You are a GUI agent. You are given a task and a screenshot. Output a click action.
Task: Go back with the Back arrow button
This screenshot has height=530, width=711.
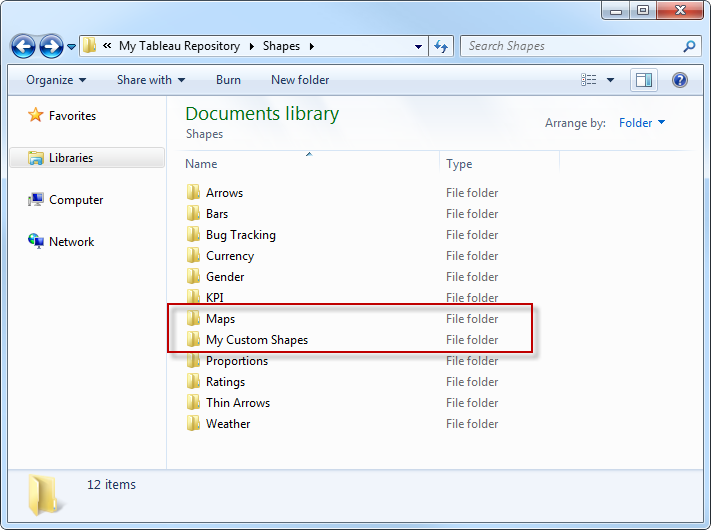pyautogui.click(x=23, y=46)
